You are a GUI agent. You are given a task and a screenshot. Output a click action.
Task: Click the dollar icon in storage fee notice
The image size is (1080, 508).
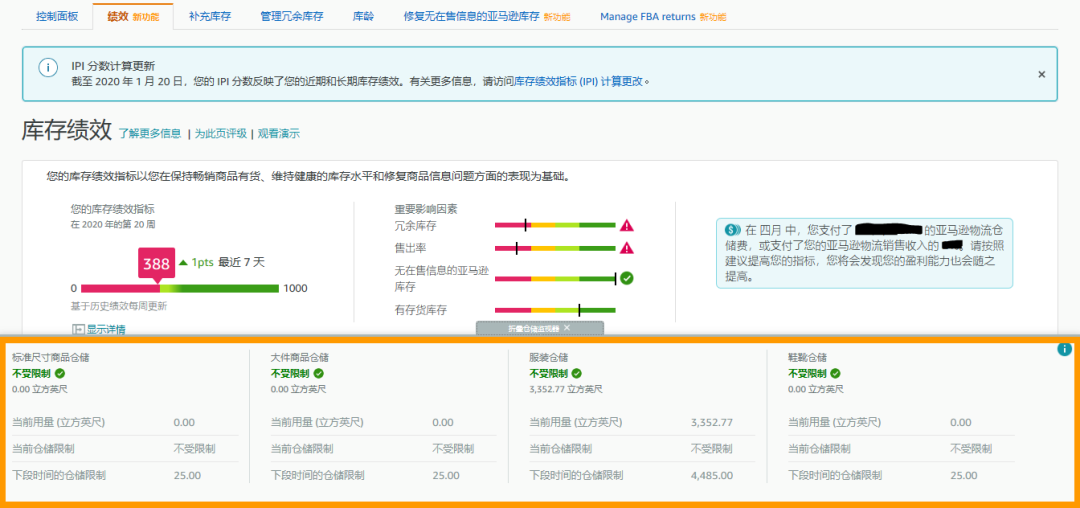(x=732, y=229)
